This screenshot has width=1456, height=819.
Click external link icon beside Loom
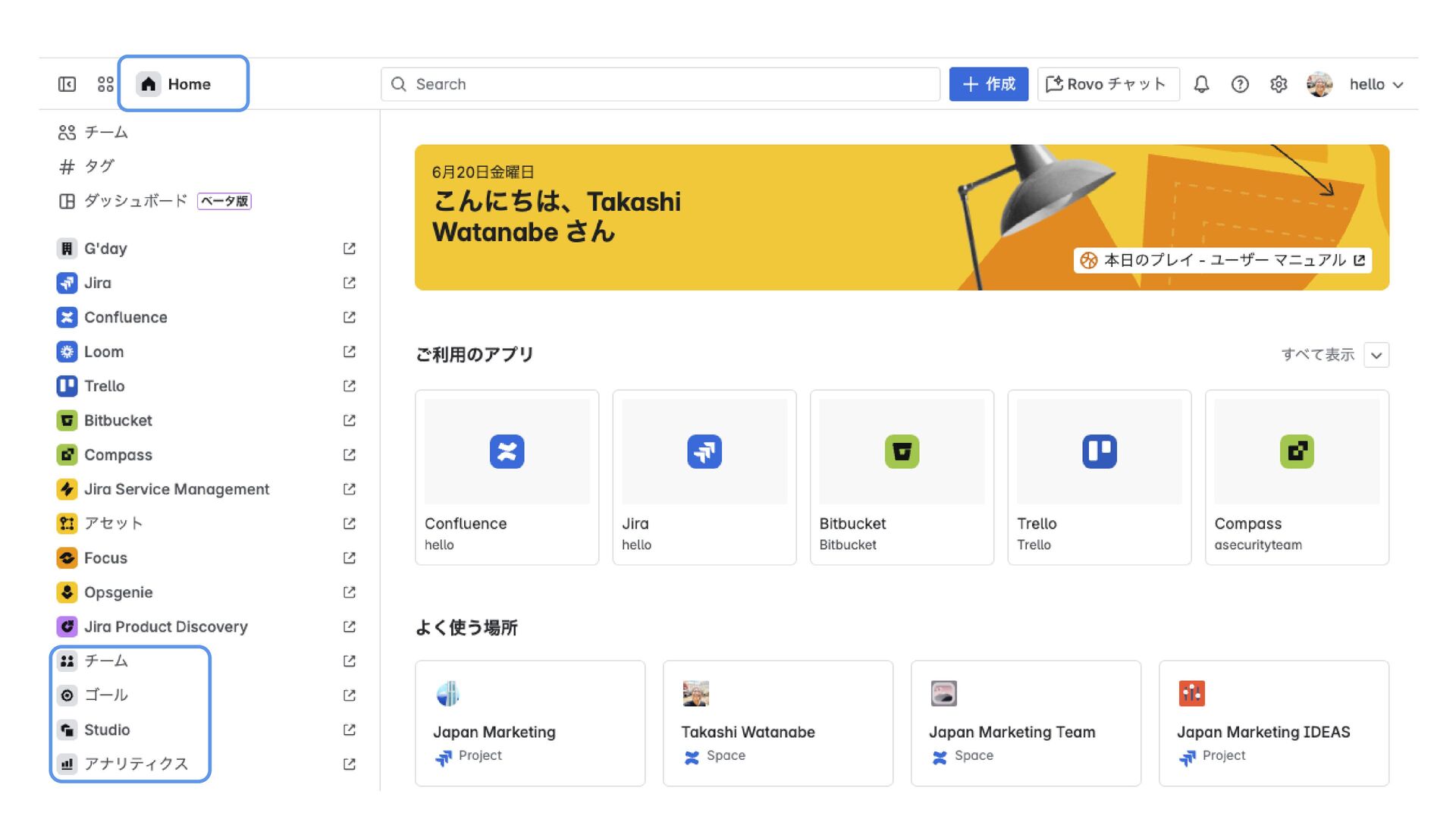coord(349,352)
